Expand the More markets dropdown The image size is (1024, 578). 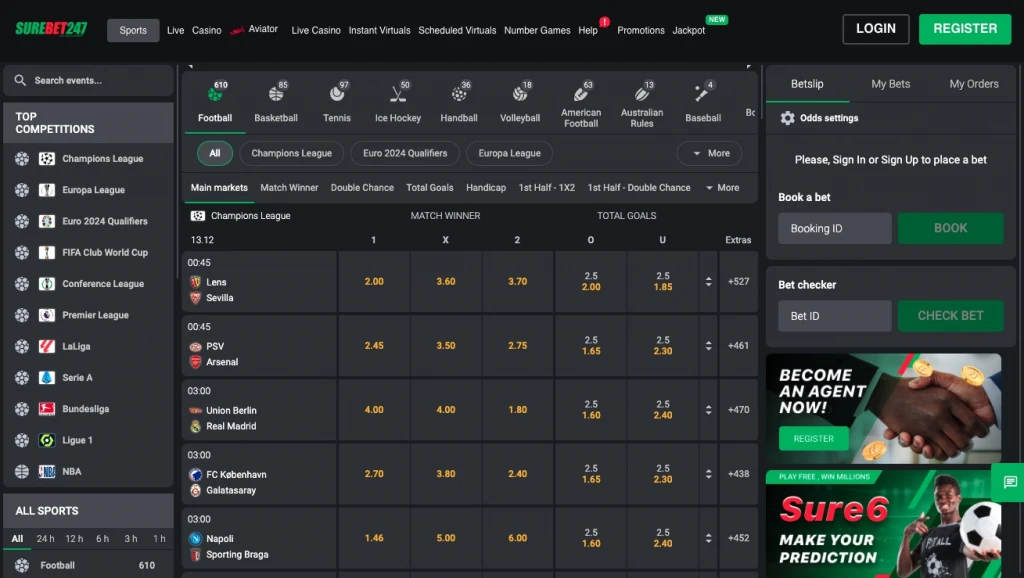click(722, 187)
